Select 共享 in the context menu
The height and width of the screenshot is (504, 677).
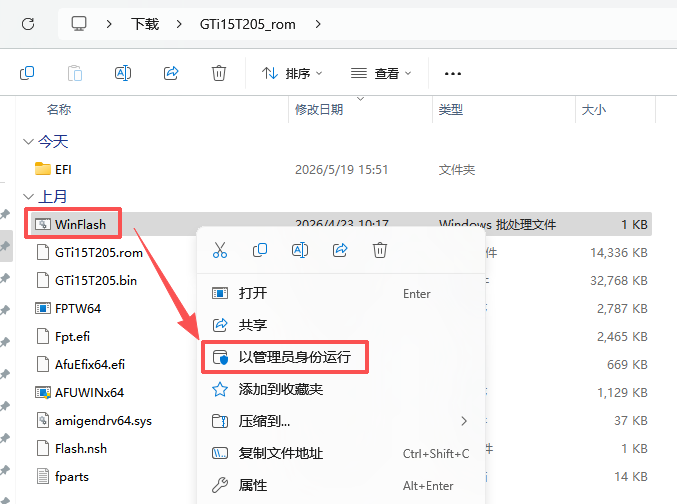tap(341, 325)
